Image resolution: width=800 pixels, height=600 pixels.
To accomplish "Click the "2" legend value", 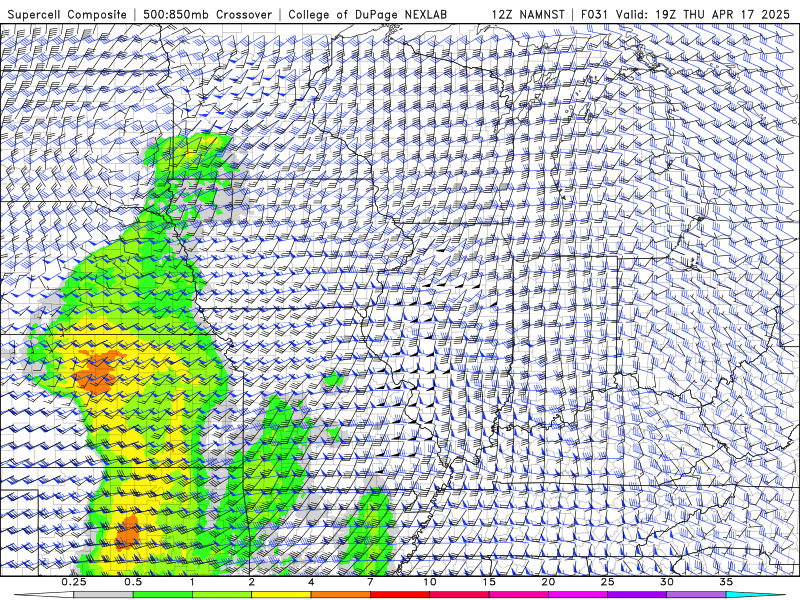I will click(x=252, y=582).
